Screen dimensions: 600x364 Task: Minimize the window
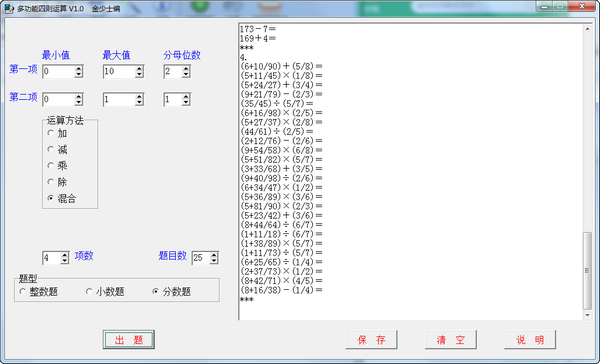coord(544,6)
